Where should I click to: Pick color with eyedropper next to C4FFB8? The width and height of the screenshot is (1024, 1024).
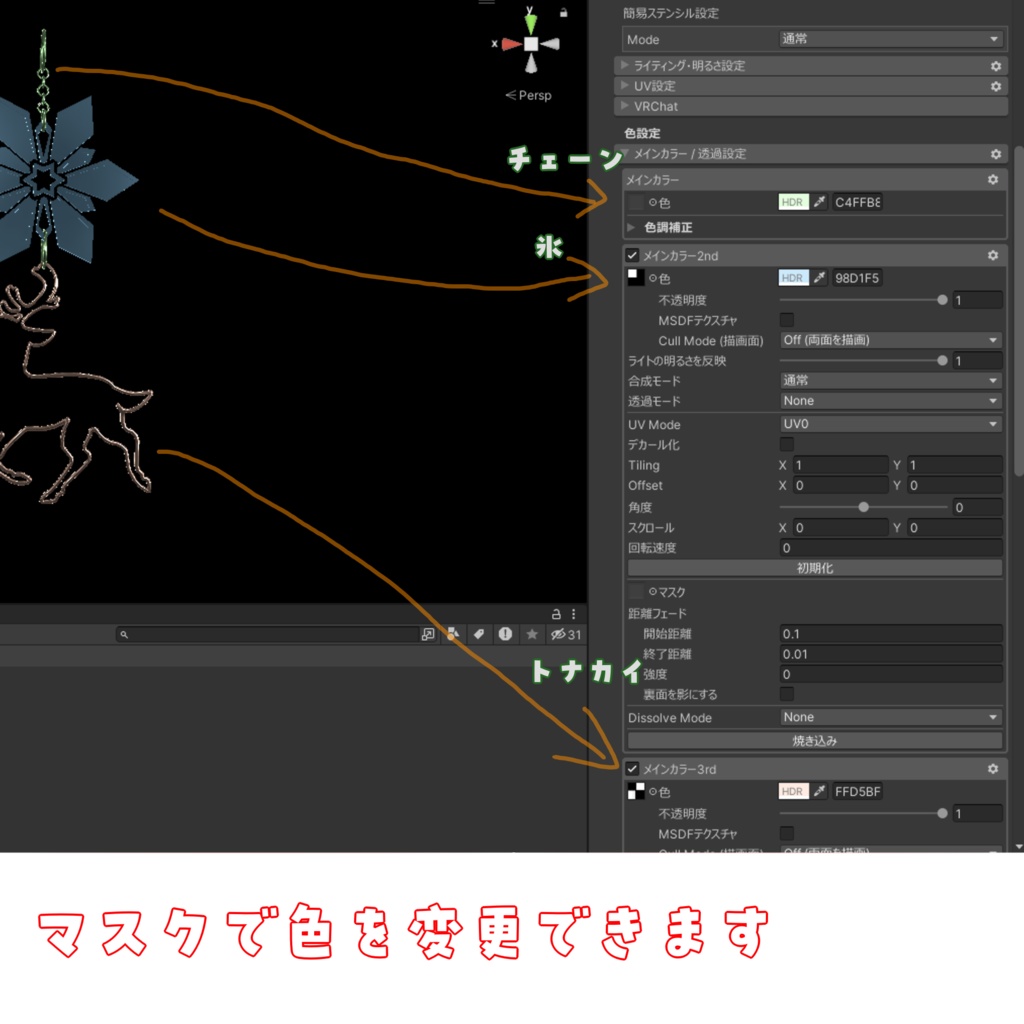point(819,202)
